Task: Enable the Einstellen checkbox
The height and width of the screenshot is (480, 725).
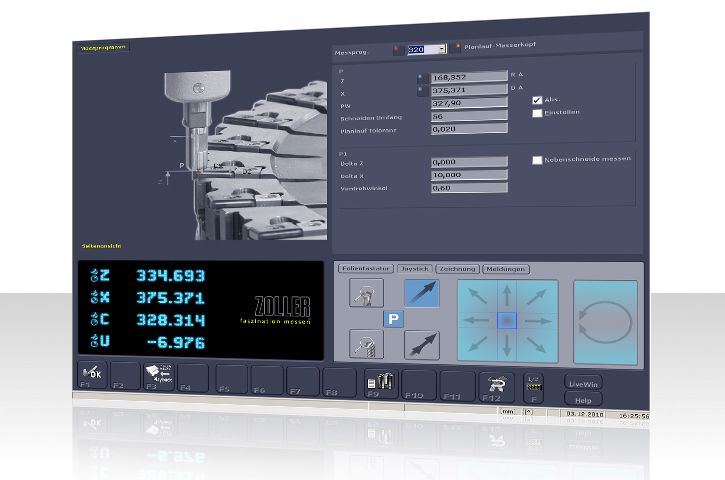Action: pos(537,113)
